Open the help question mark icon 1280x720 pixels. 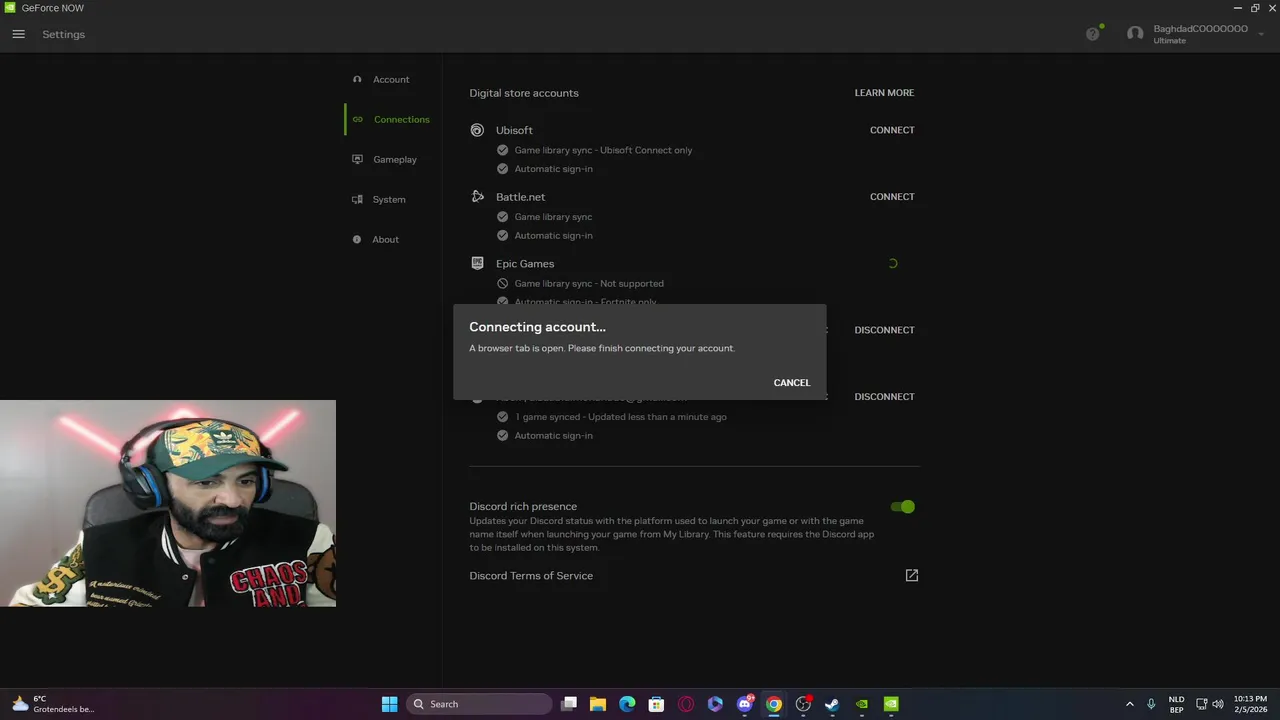(x=1092, y=34)
